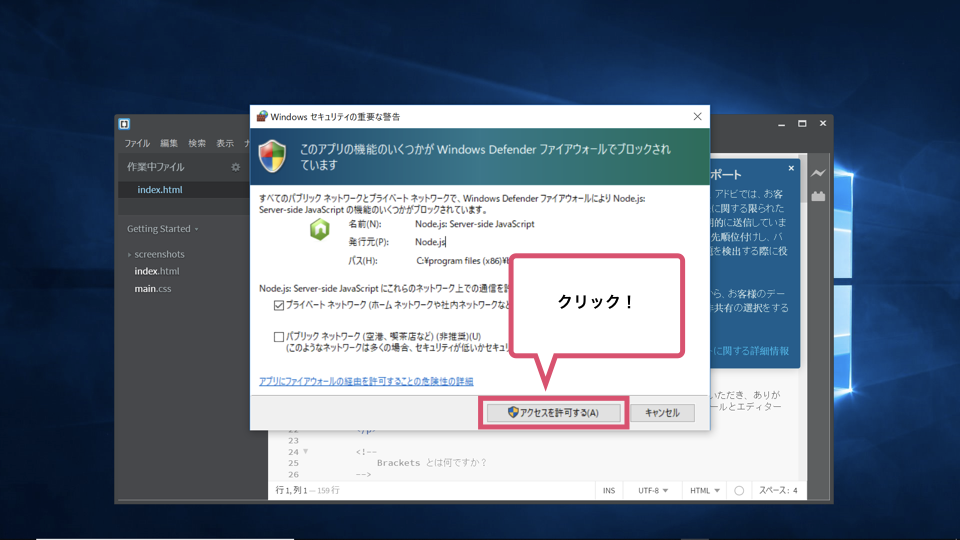The image size is (960, 540).
Task: Open the 表示 menu in Brackets
Action: (x=225, y=143)
